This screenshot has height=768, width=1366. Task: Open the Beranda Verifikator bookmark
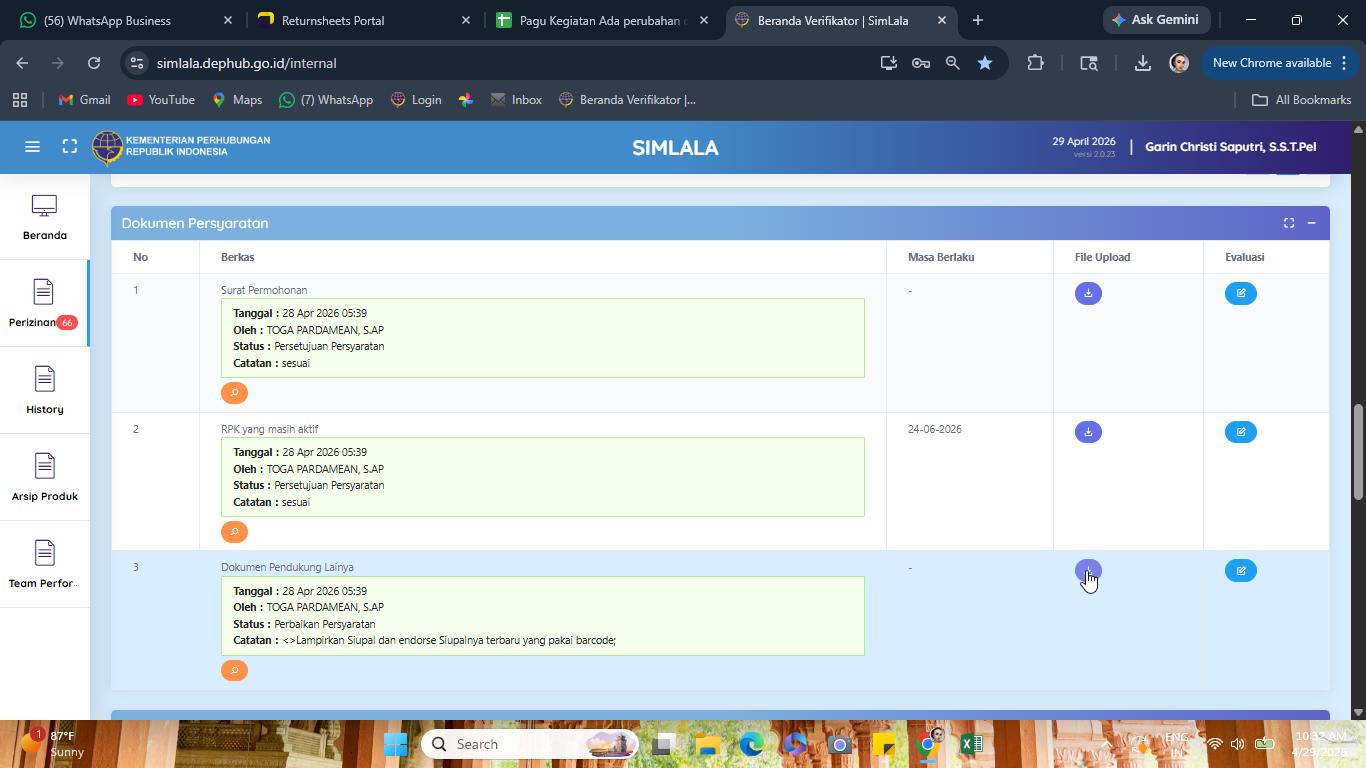[x=627, y=100]
